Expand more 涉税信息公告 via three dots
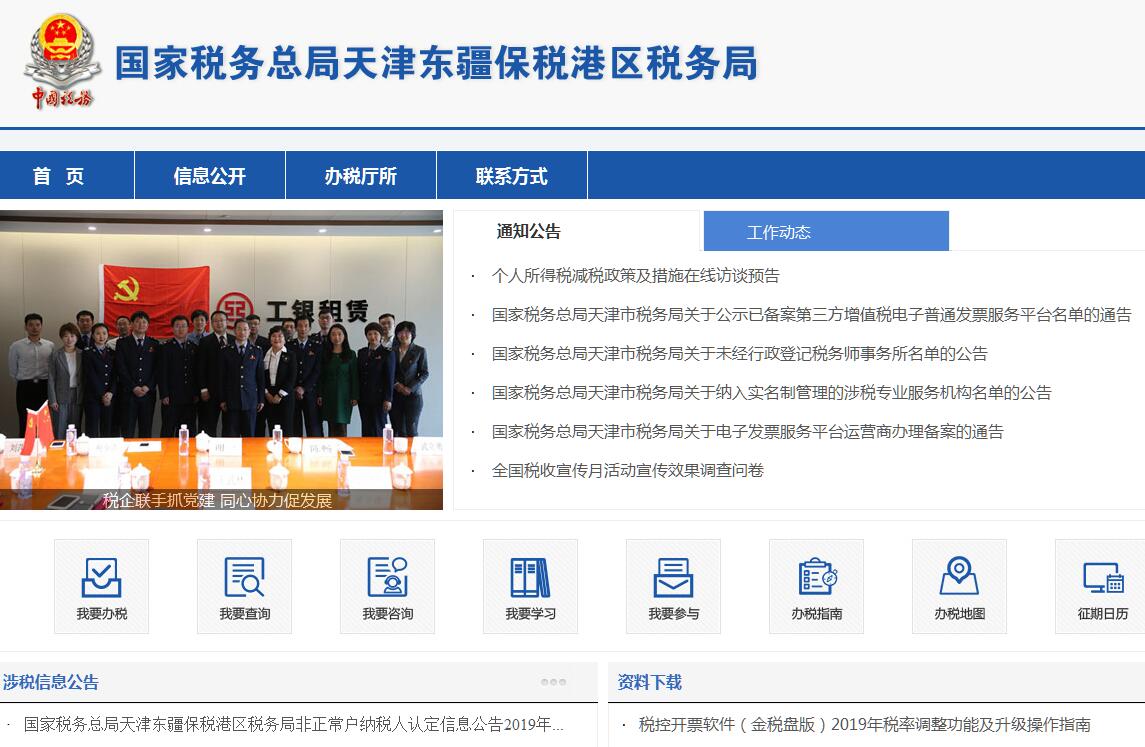Viewport: 1145px width, 747px height. pyautogui.click(x=553, y=682)
